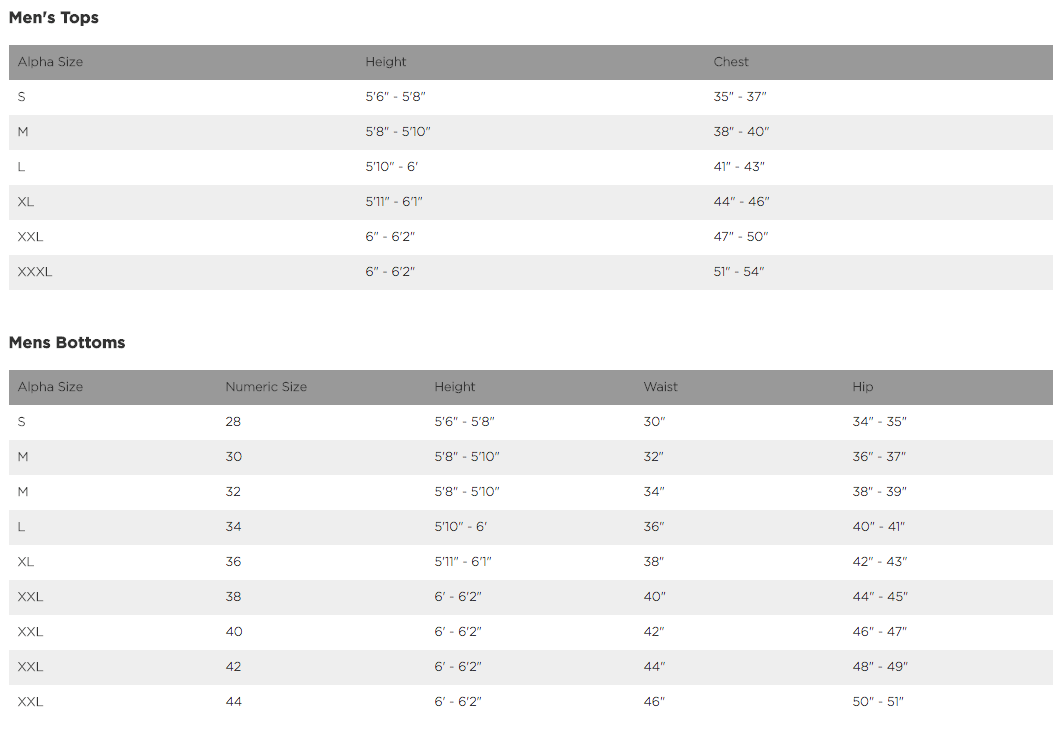Click numeric size 32 cell
Image resolution: width=1062 pixels, height=743 pixels.
pyautogui.click(x=233, y=492)
